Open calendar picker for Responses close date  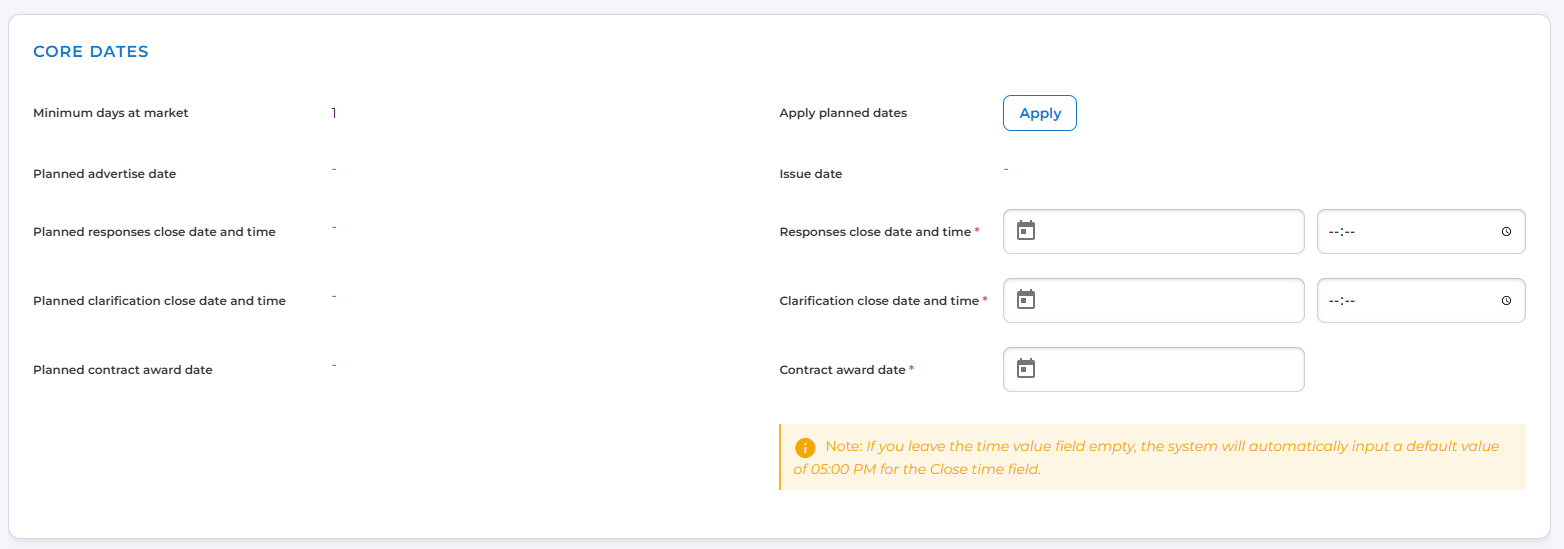tap(1026, 231)
